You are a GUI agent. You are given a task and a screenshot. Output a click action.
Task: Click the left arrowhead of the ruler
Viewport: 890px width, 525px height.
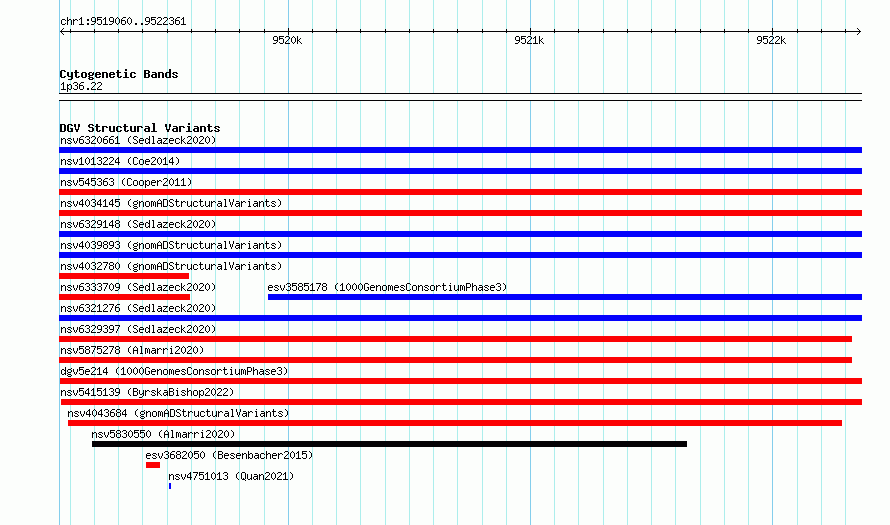63,32
